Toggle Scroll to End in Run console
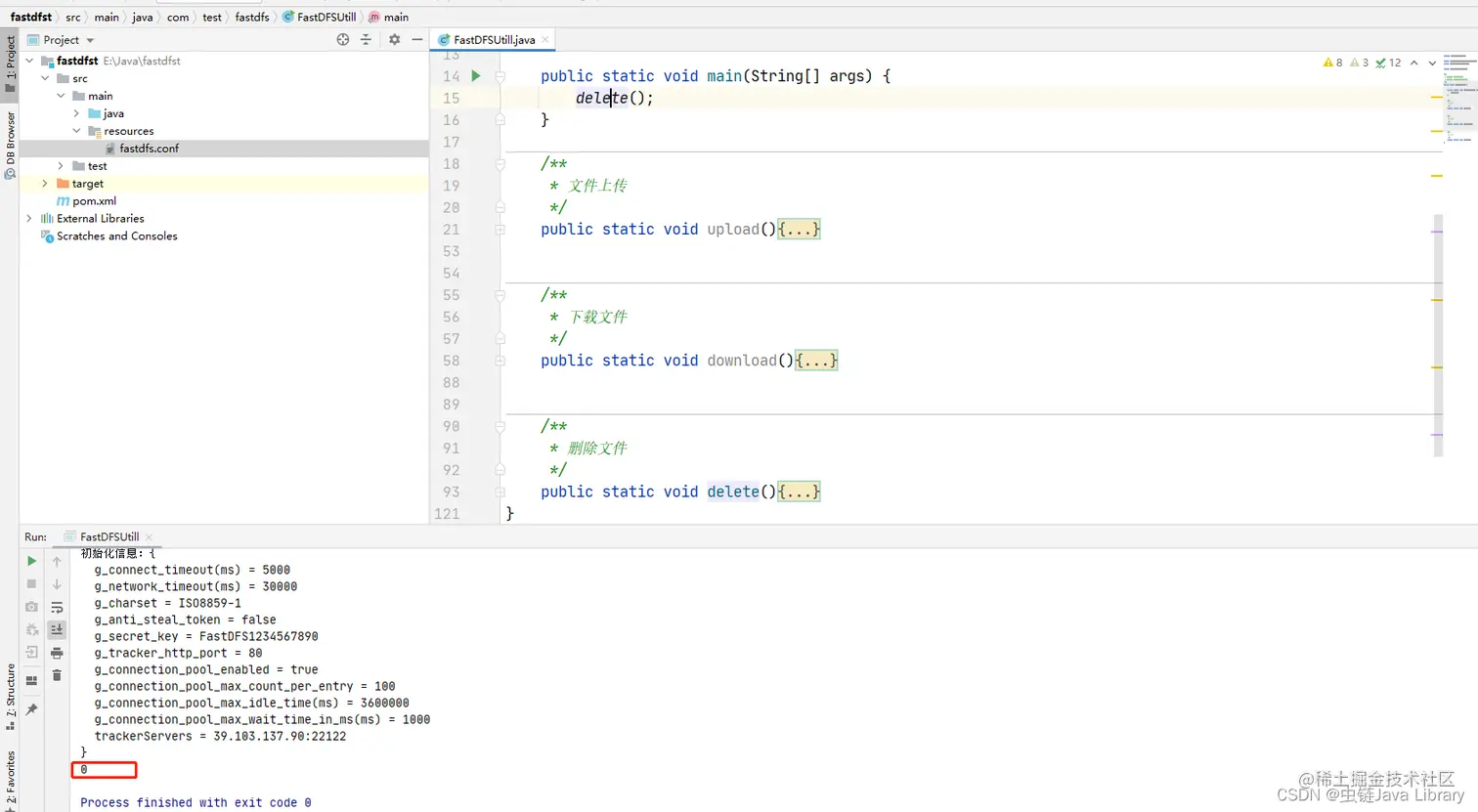Screen dimensions: 1478x812 (x=57, y=629)
